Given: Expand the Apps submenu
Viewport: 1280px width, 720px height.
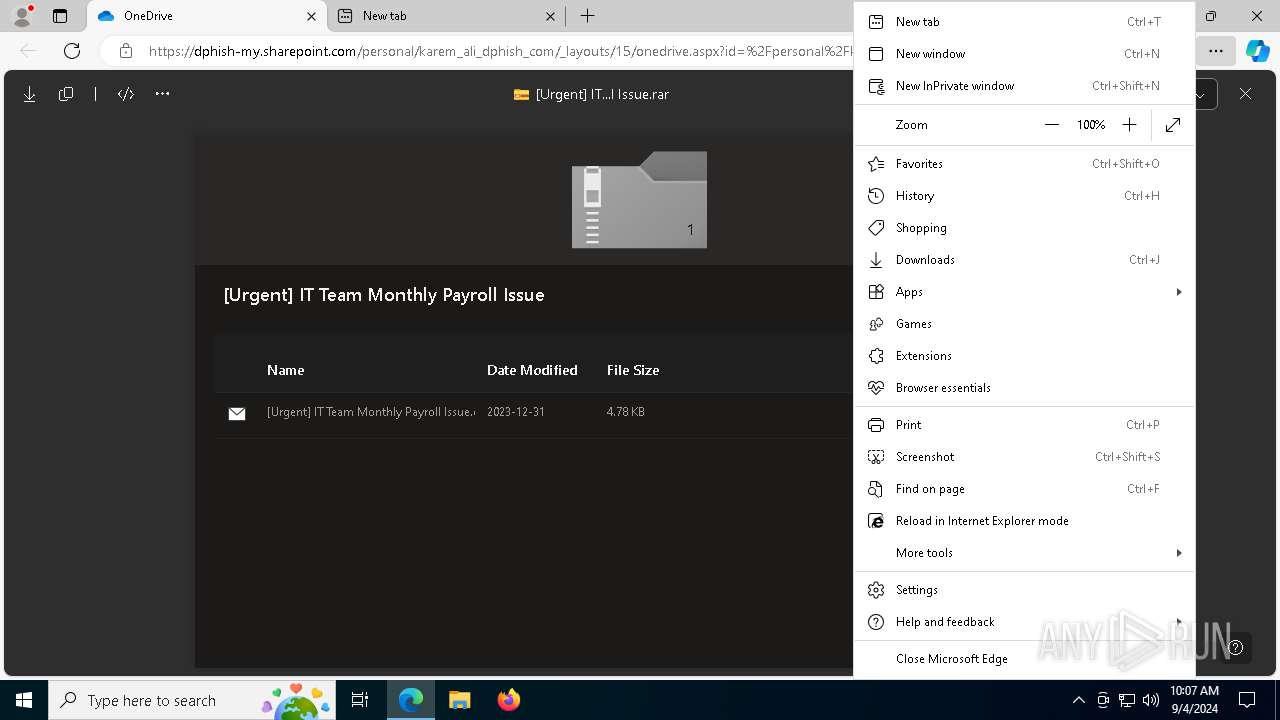Looking at the screenshot, I should [1024, 292].
